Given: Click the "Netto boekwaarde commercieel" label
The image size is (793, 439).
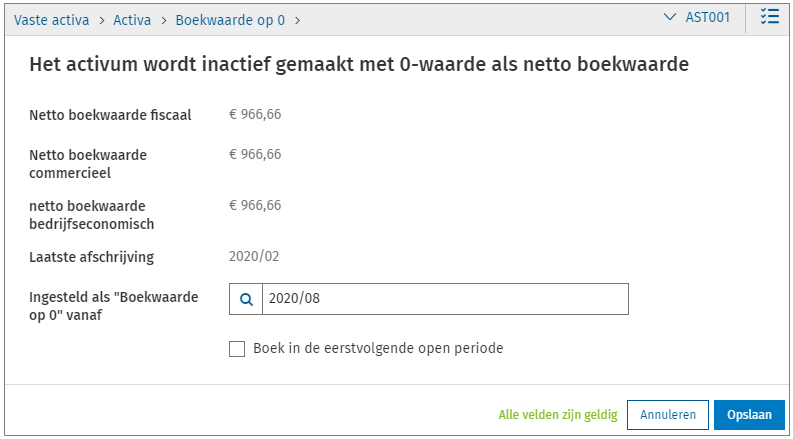Looking at the screenshot, I should 88,164.
